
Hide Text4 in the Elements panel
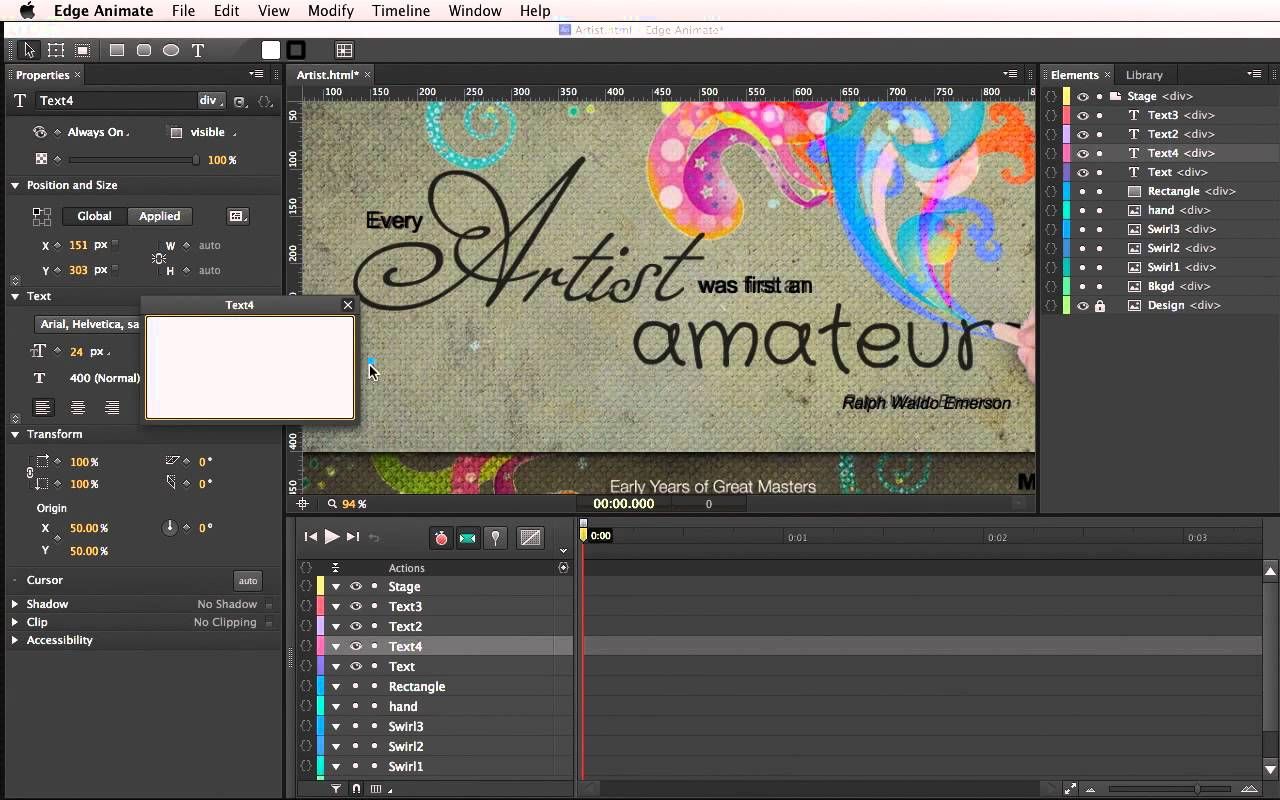(1082, 153)
